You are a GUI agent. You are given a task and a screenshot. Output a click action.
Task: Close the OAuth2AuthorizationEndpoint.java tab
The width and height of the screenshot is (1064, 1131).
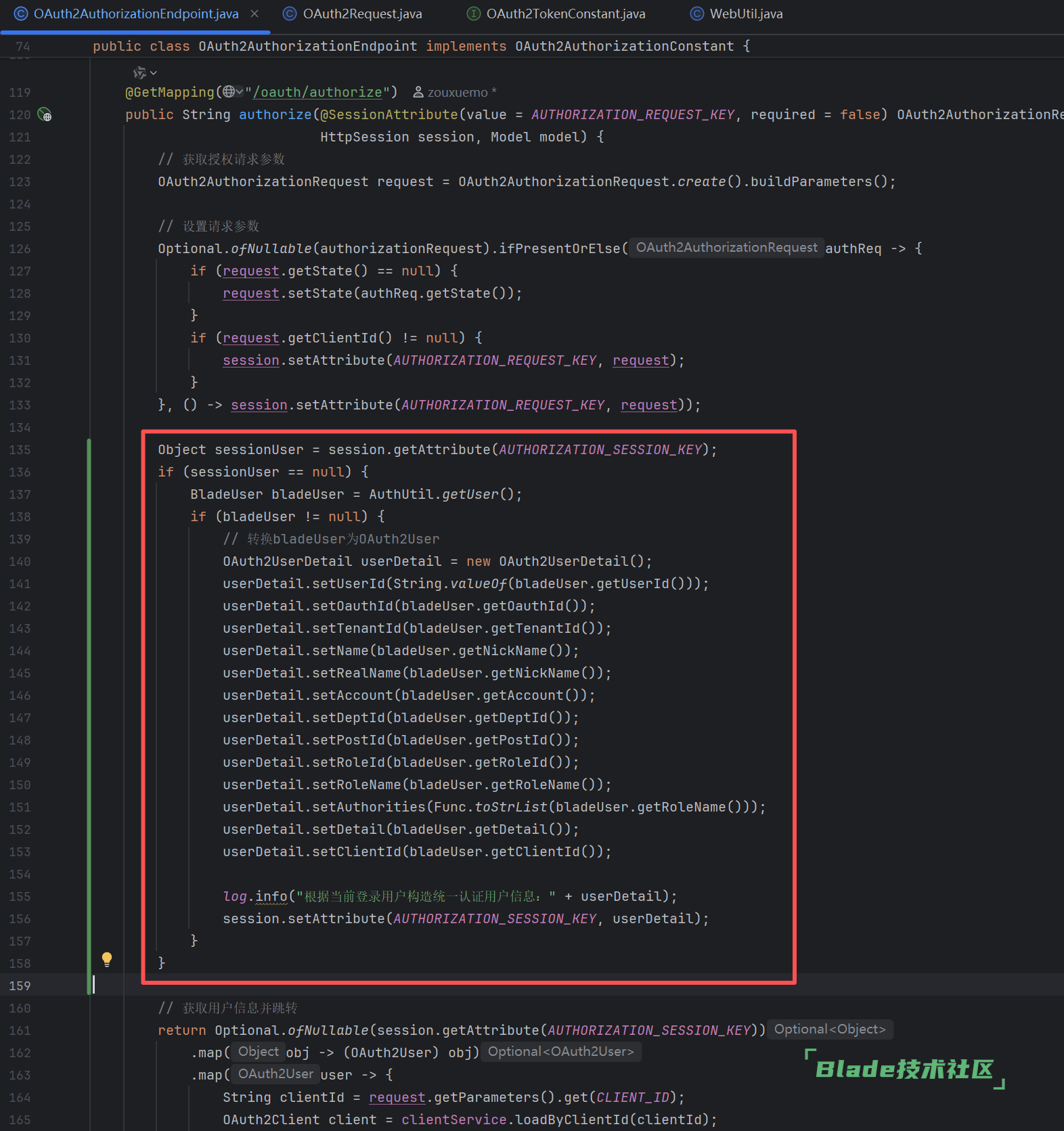tap(254, 14)
